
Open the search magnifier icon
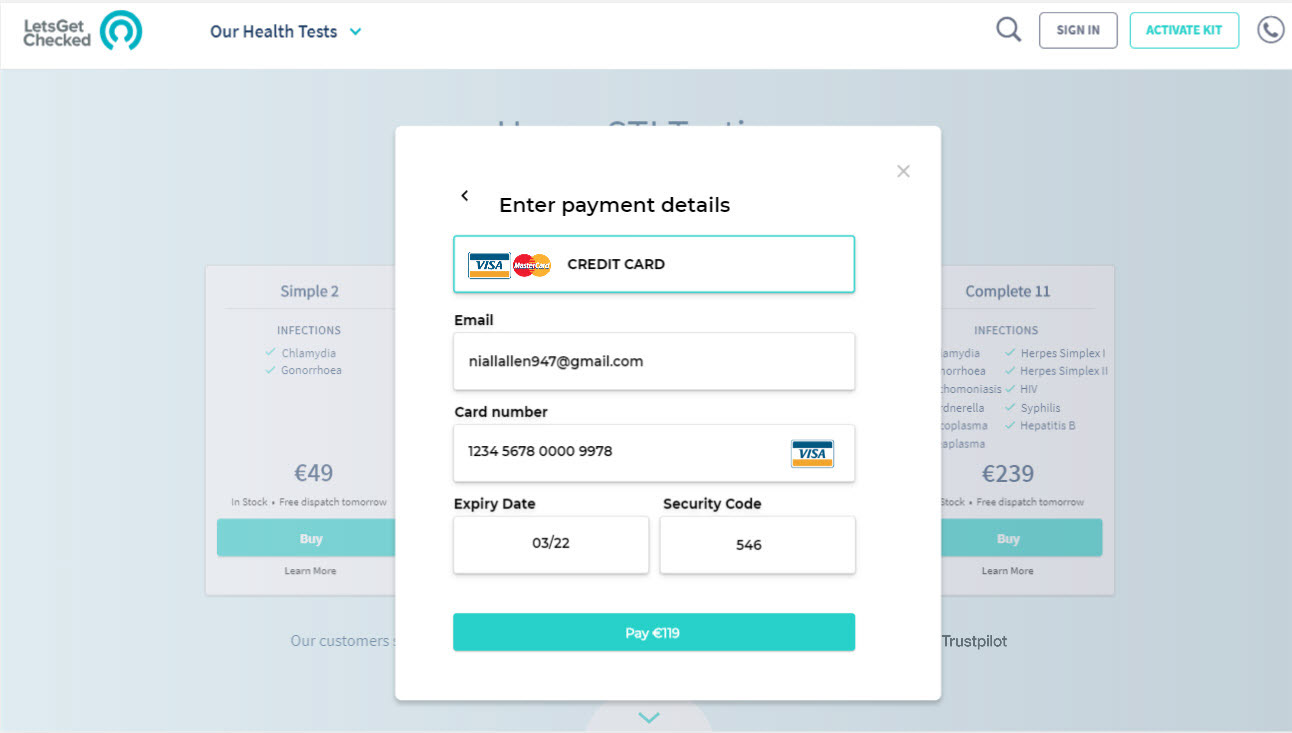[x=1009, y=30]
